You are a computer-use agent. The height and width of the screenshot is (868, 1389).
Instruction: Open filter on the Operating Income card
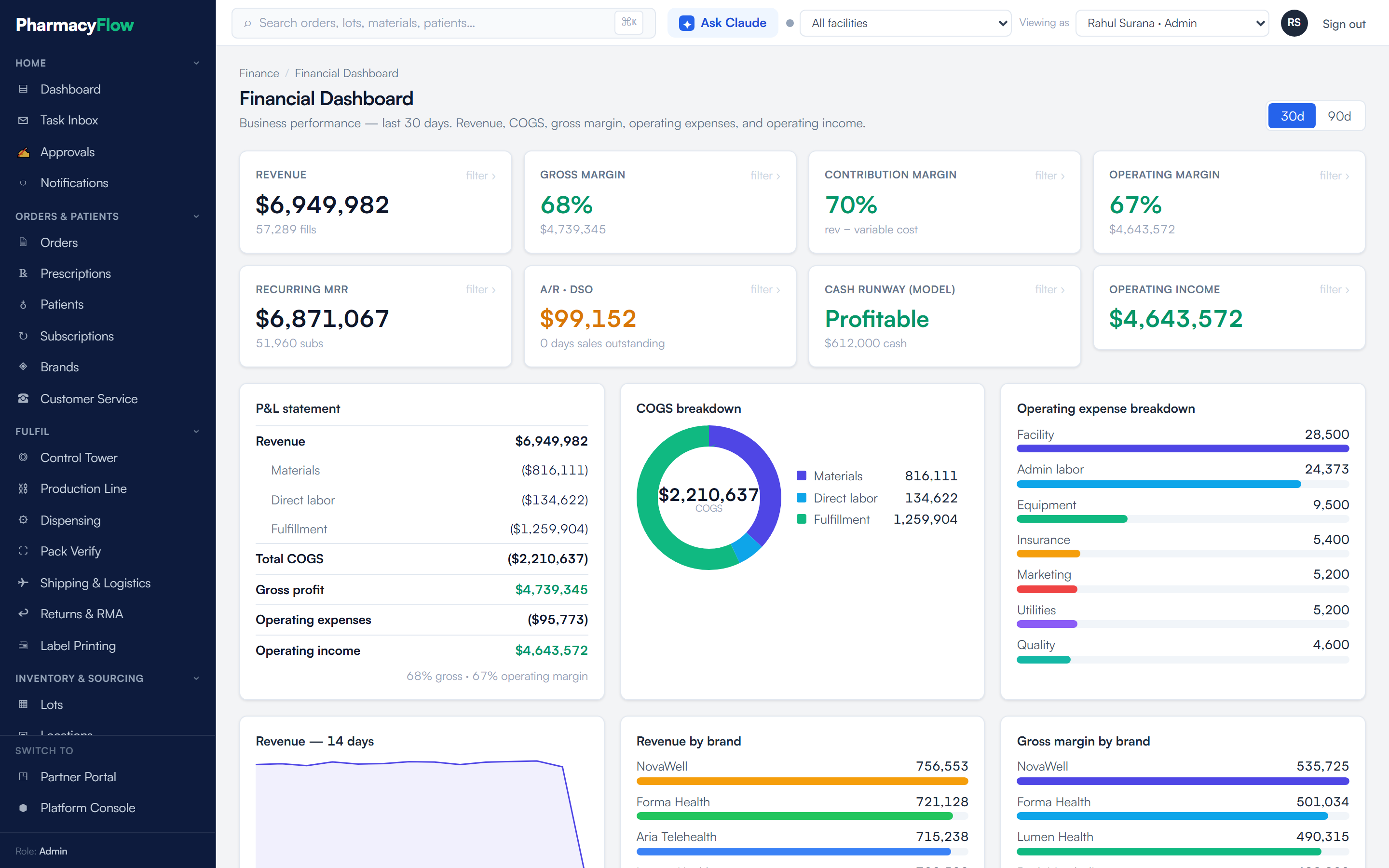[1334, 289]
